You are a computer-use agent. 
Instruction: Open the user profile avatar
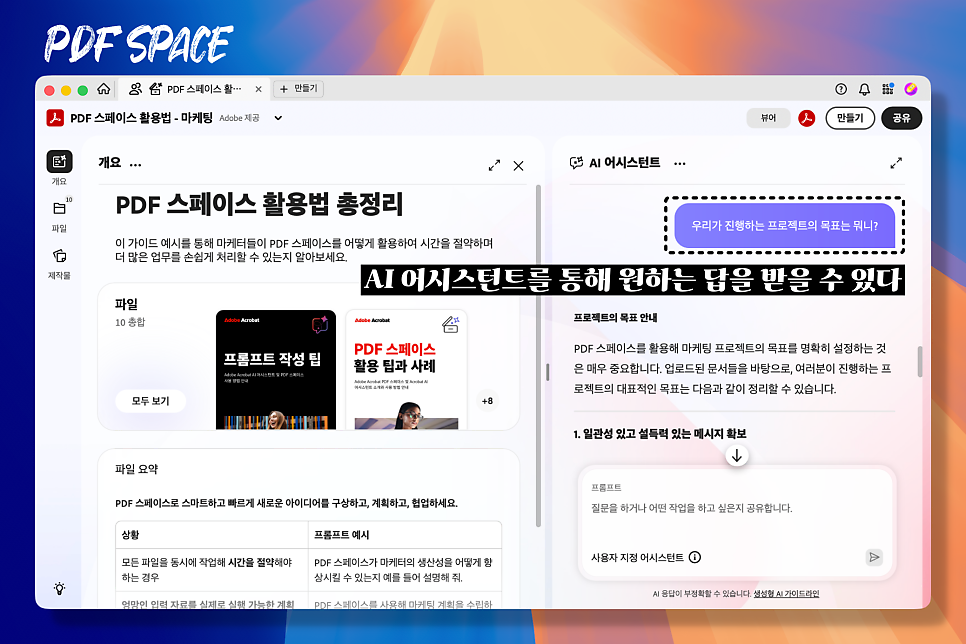tap(911, 89)
